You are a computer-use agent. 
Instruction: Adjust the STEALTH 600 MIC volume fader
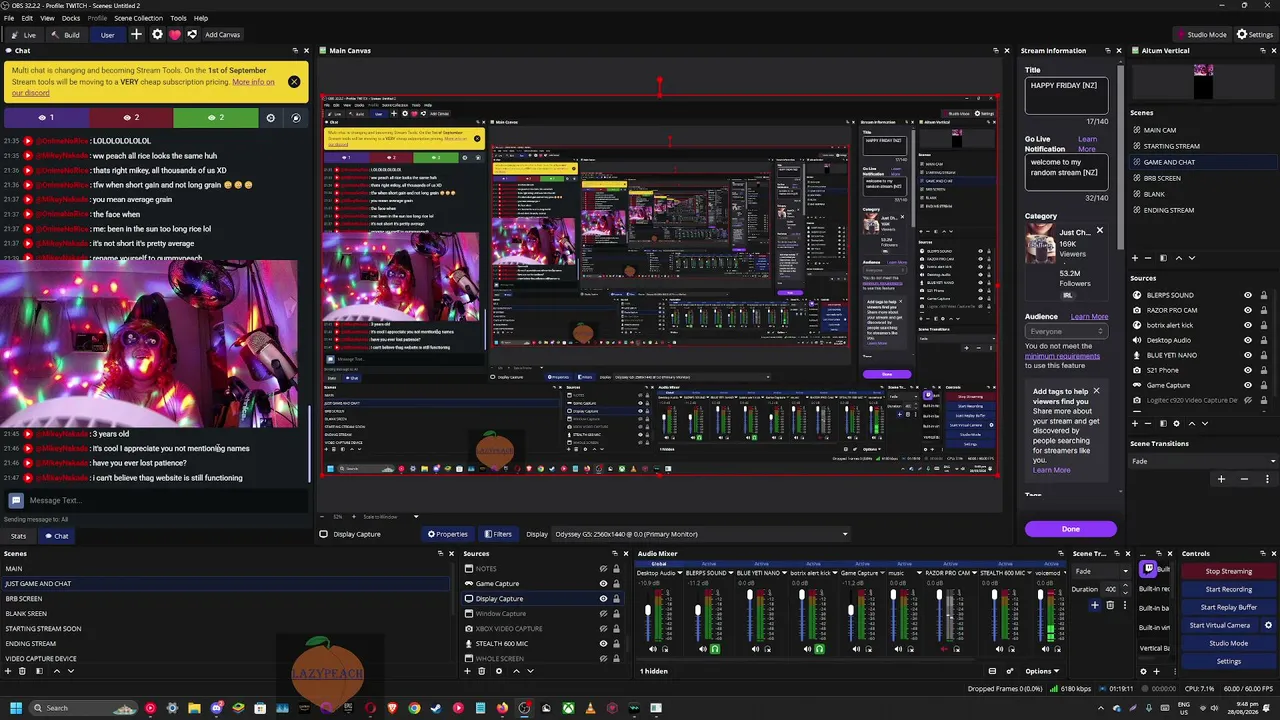click(x=994, y=595)
